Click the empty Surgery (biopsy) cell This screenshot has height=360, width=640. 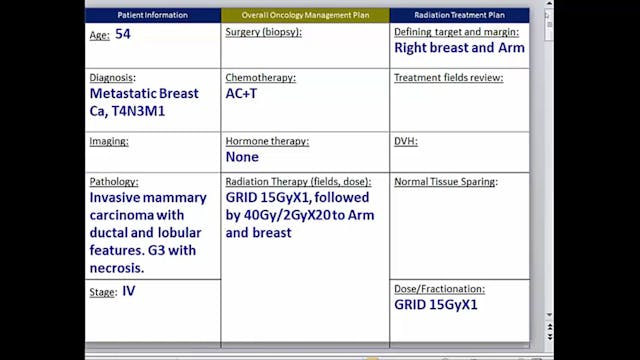coord(305,52)
